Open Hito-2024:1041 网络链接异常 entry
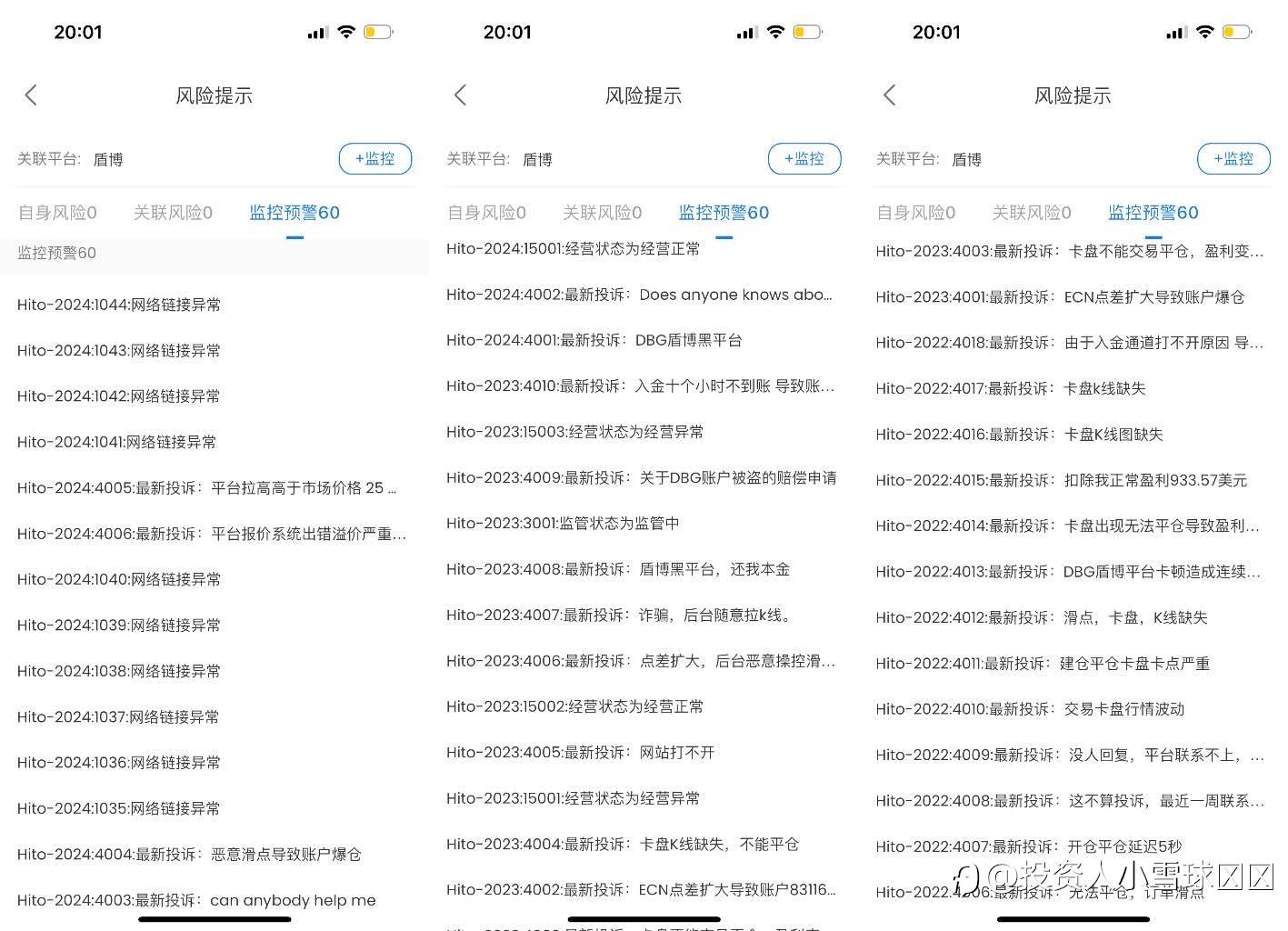The image size is (1288, 931). pyautogui.click(x=117, y=442)
